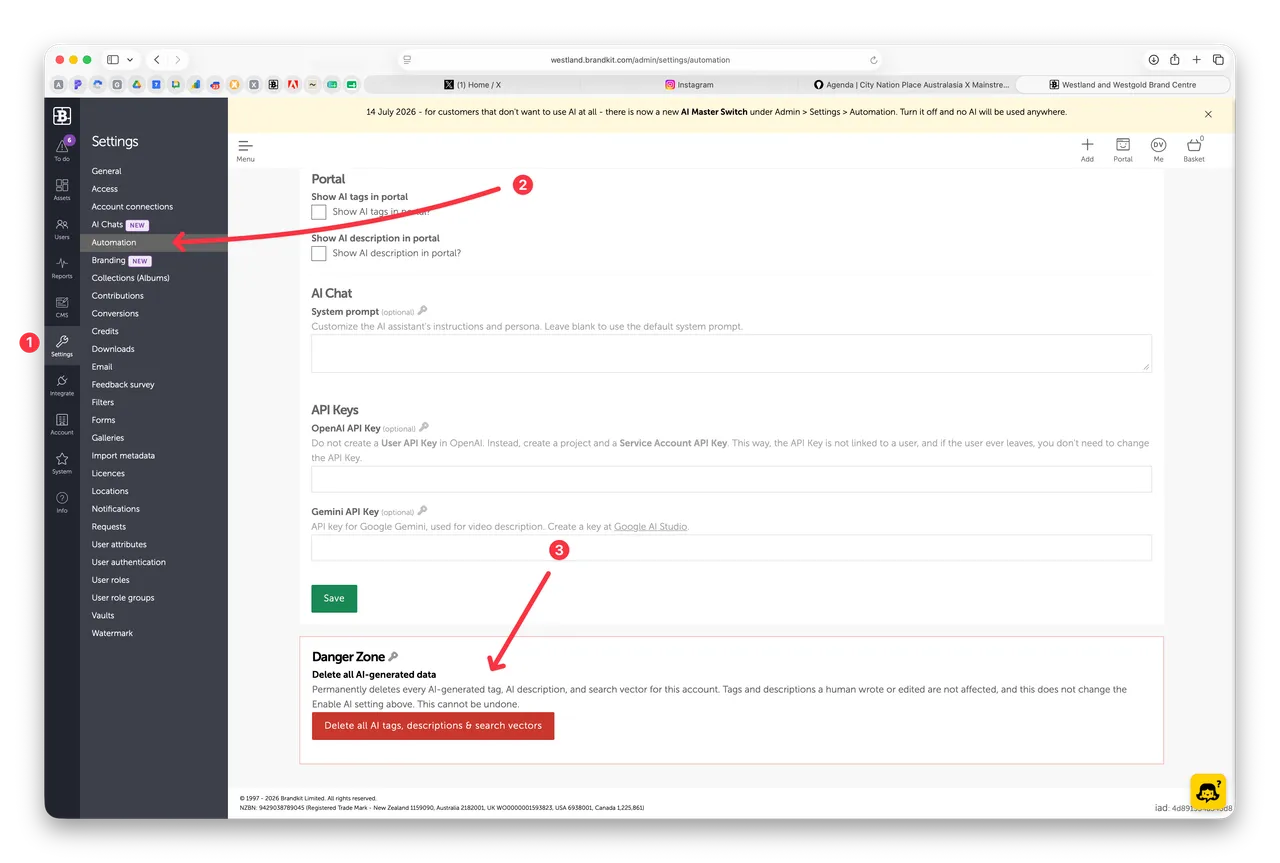This screenshot has height=863, width=1280.
Task: Open Account connections settings
Action: coord(132,207)
